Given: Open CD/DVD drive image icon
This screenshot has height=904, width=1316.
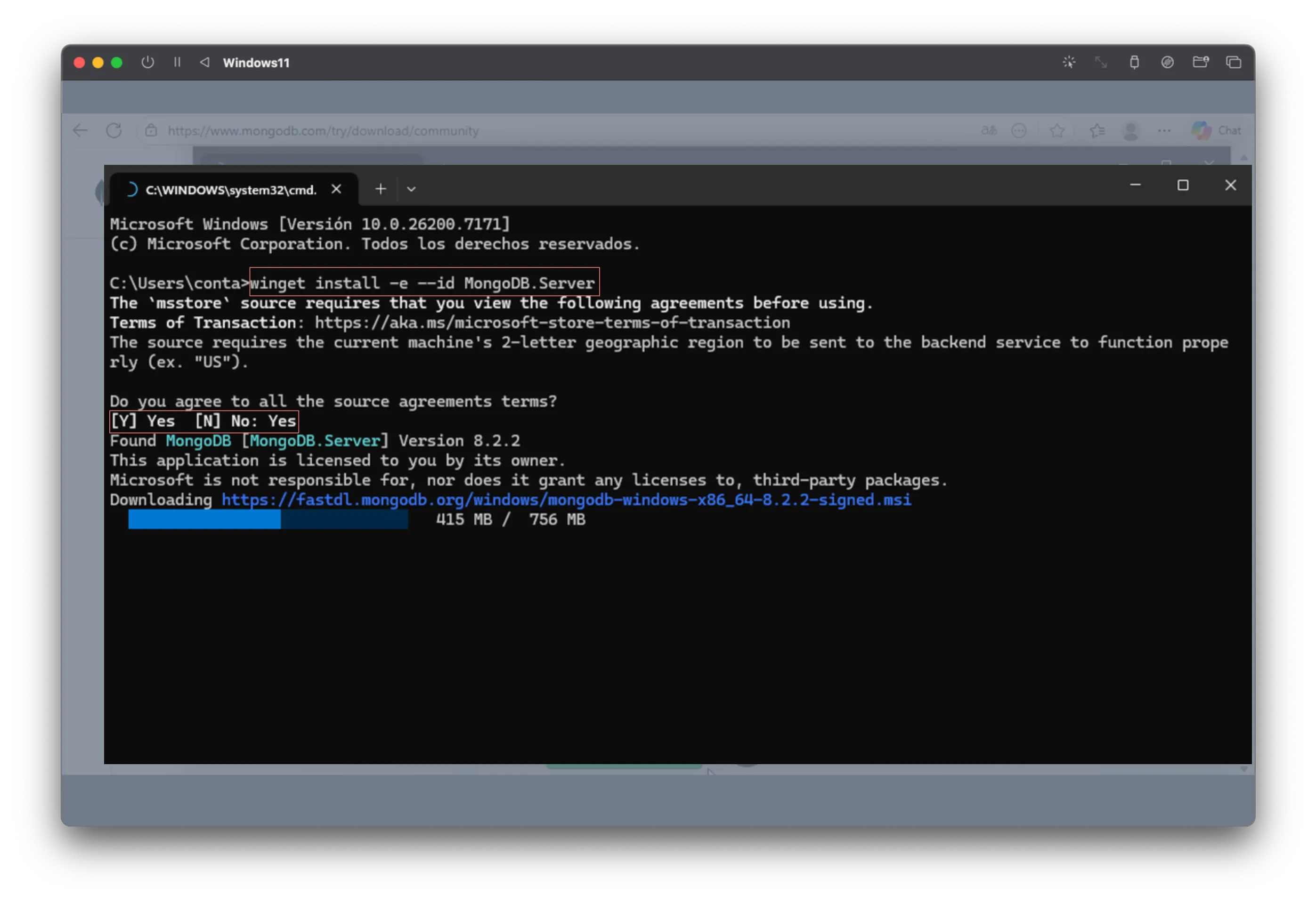Looking at the screenshot, I should pos(1167,62).
